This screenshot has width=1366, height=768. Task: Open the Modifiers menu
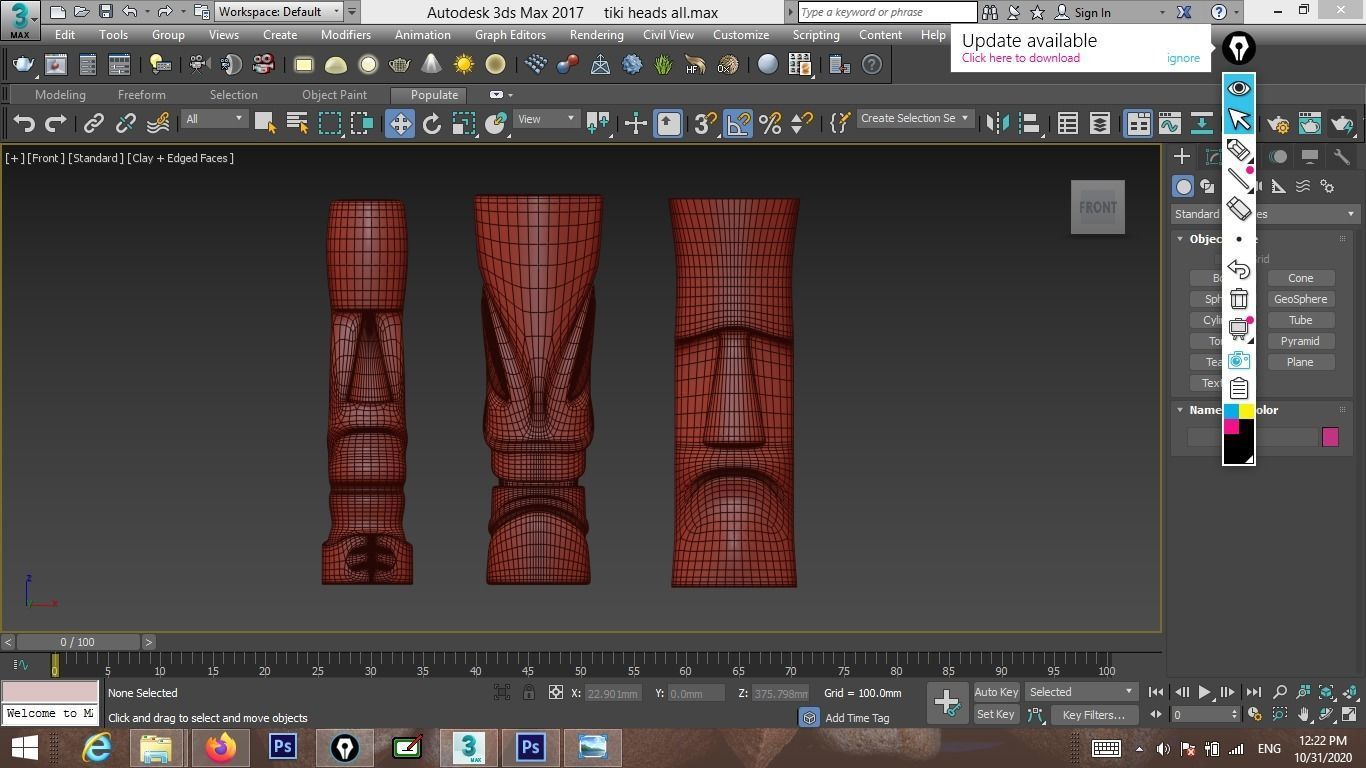(x=346, y=35)
